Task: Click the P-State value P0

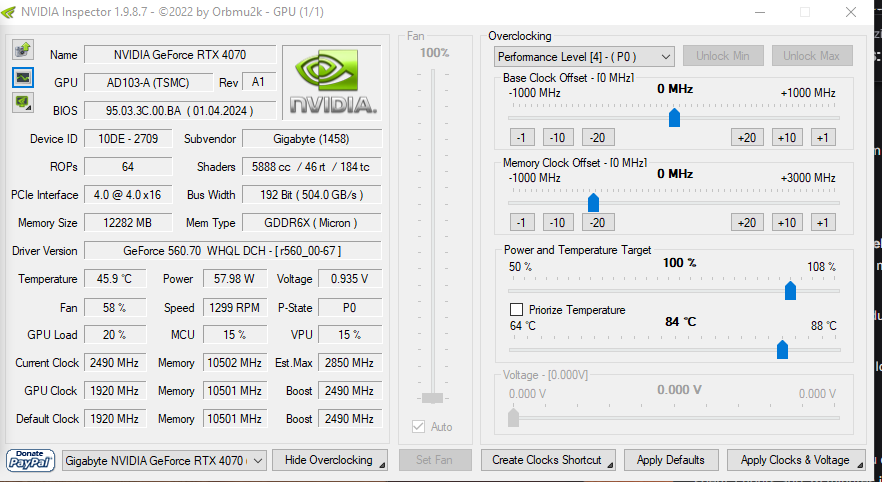Action: point(350,308)
